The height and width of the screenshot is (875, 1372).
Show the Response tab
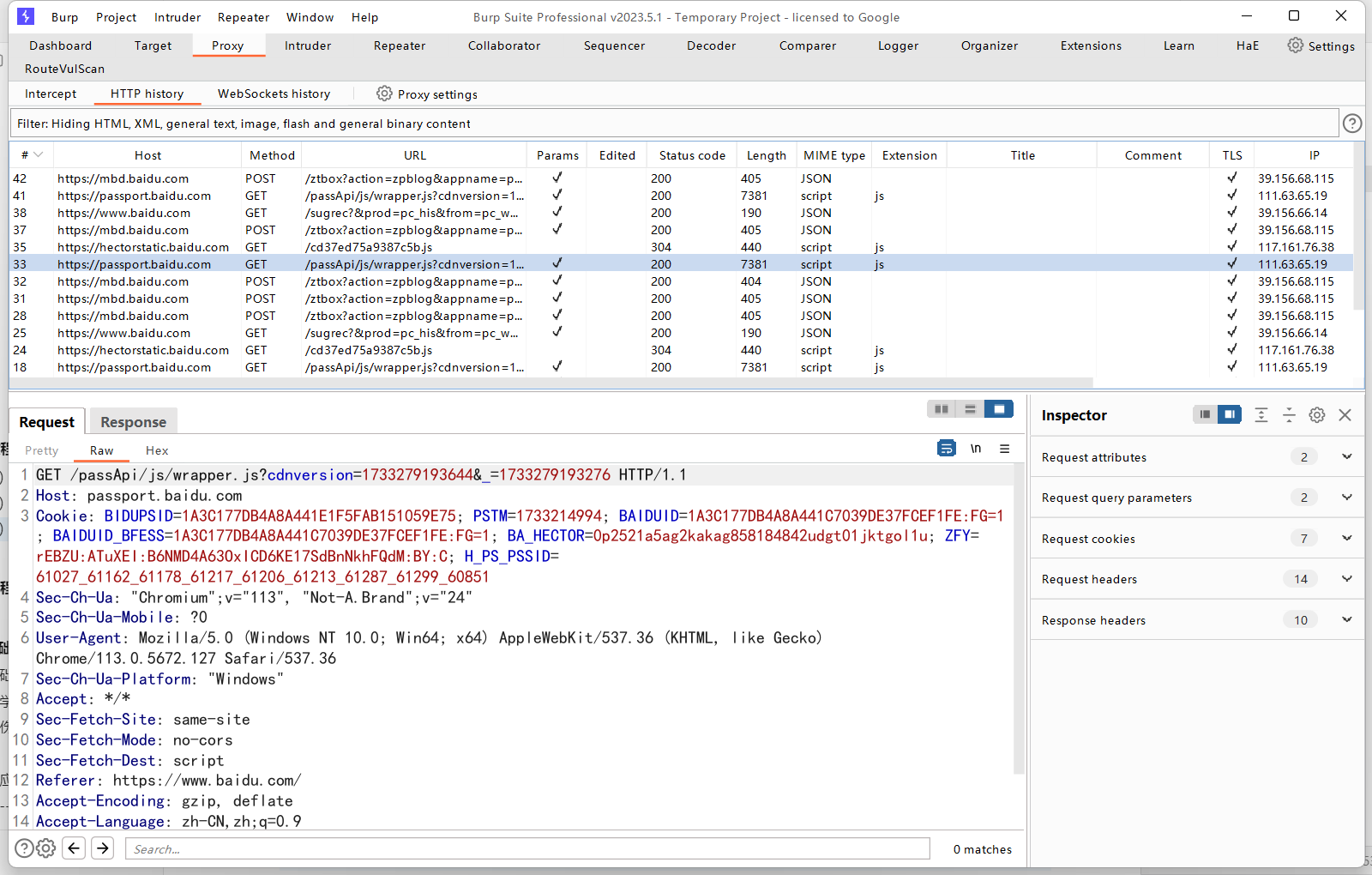[133, 421]
